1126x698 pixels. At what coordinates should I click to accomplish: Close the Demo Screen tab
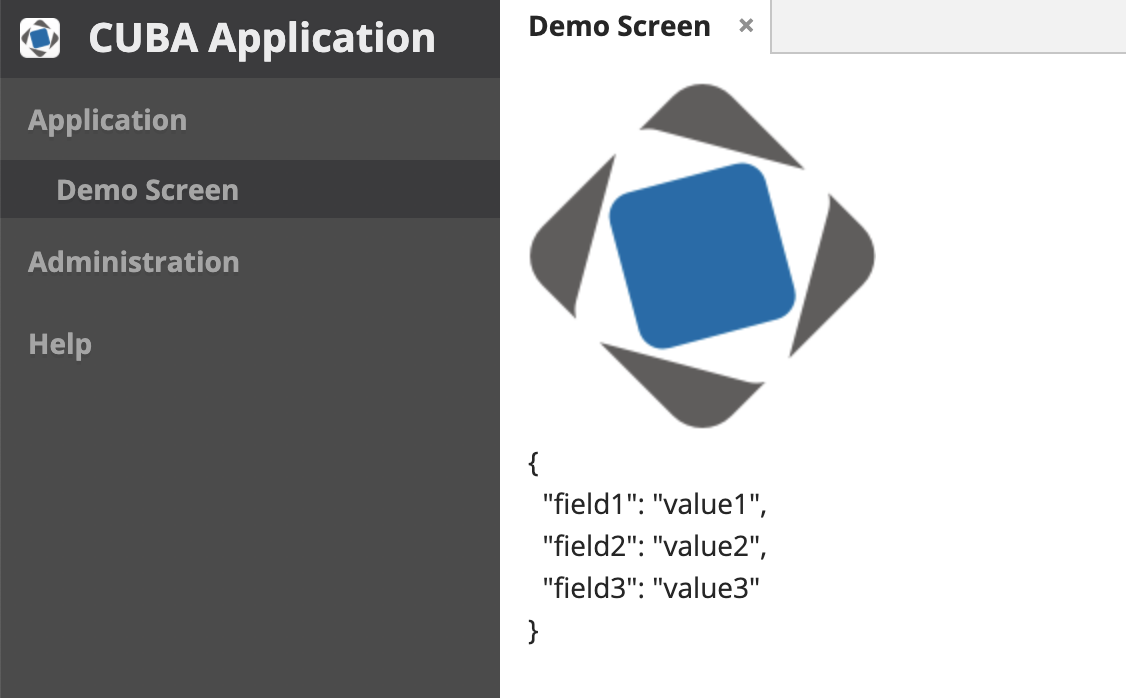pyautogui.click(x=746, y=26)
